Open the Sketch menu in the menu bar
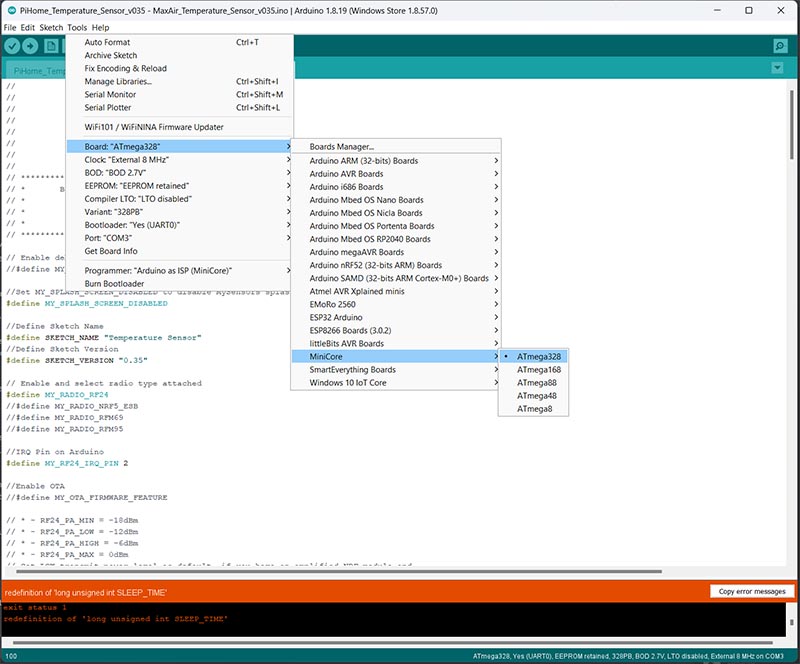Image resolution: width=800 pixels, height=664 pixels. click(51, 27)
